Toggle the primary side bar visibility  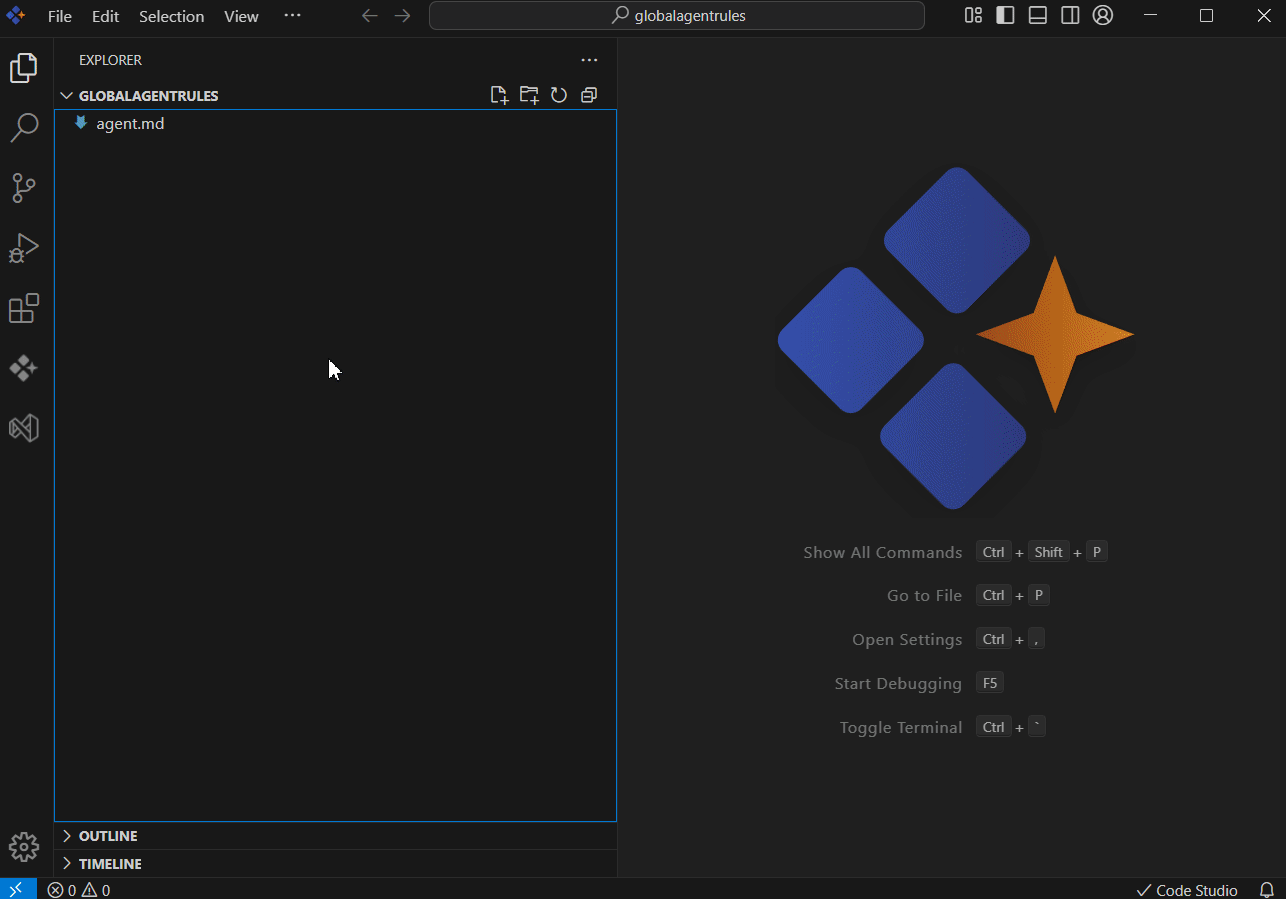click(1005, 15)
